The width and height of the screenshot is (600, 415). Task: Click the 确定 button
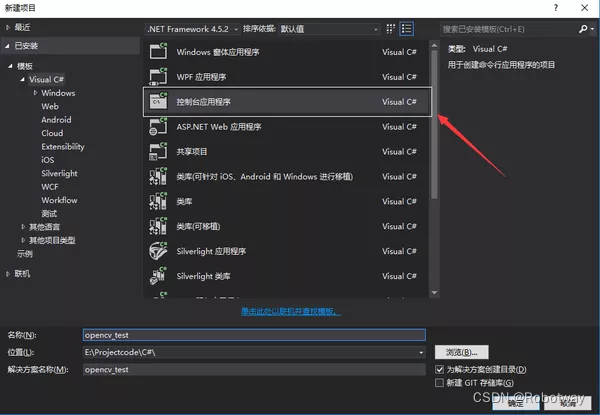coord(515,403)
